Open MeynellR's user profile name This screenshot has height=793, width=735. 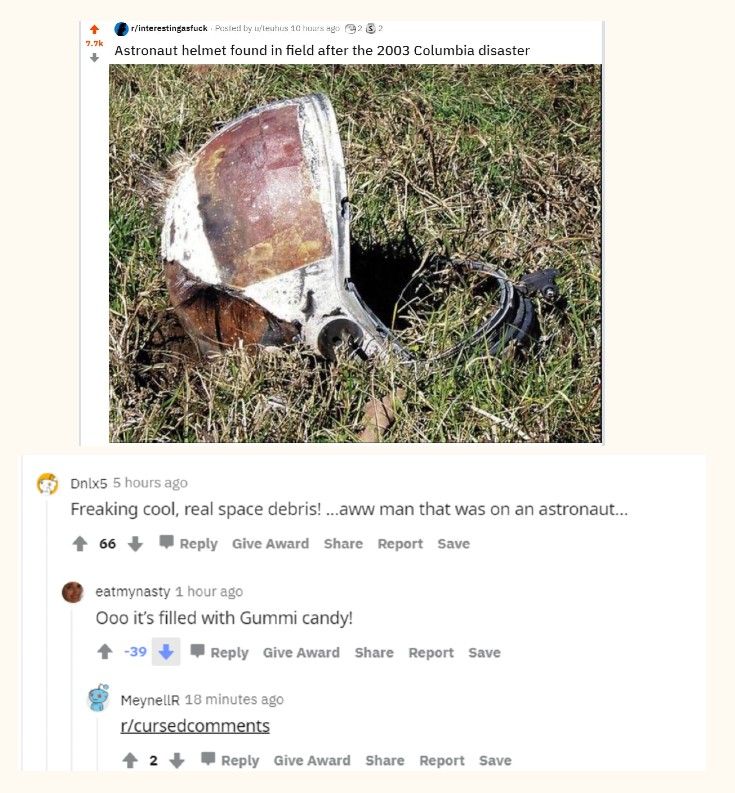tap(150, 700)
